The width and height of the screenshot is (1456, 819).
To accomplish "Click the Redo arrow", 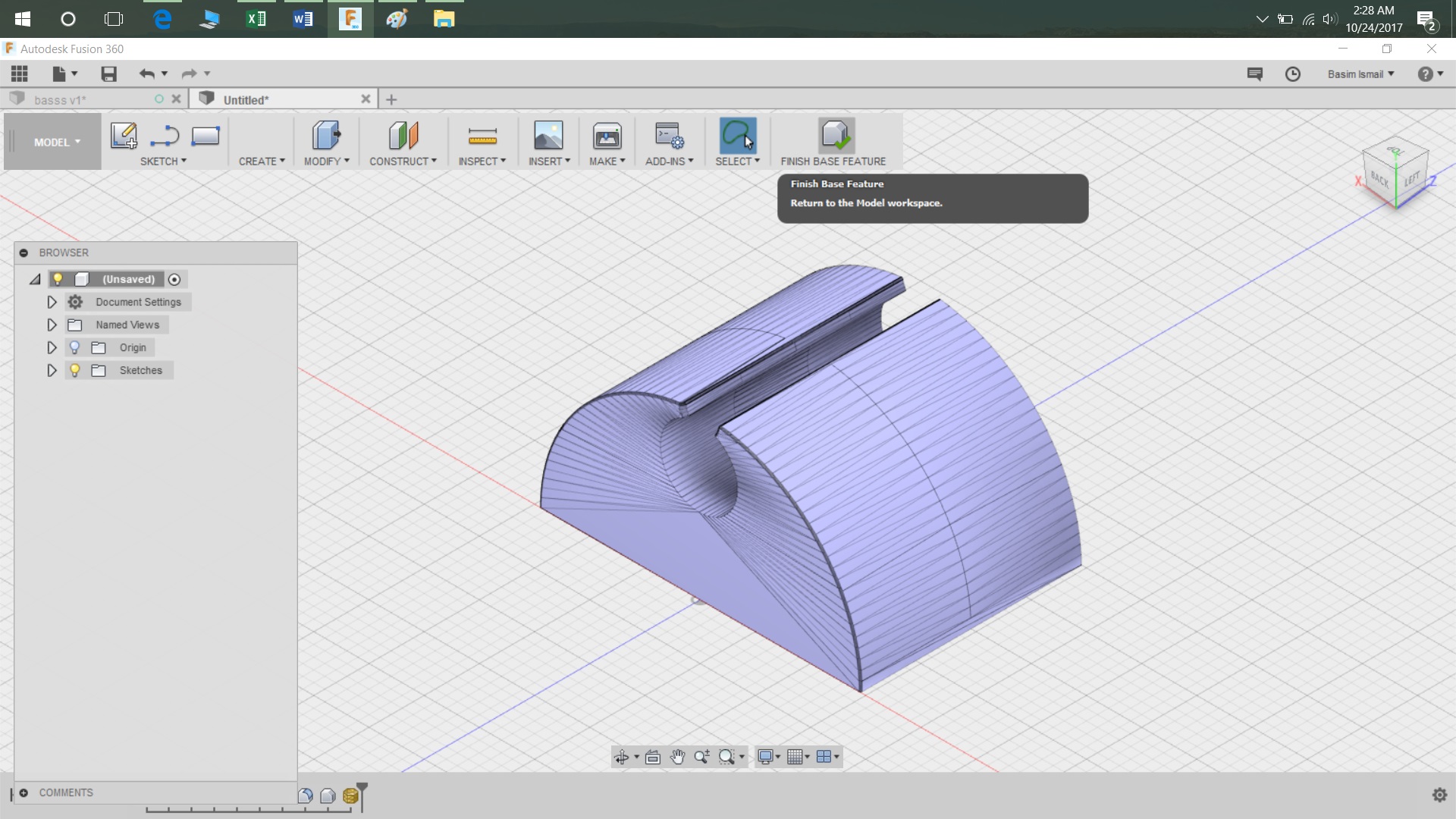I will pyautogui.click(x=189, y=74).
